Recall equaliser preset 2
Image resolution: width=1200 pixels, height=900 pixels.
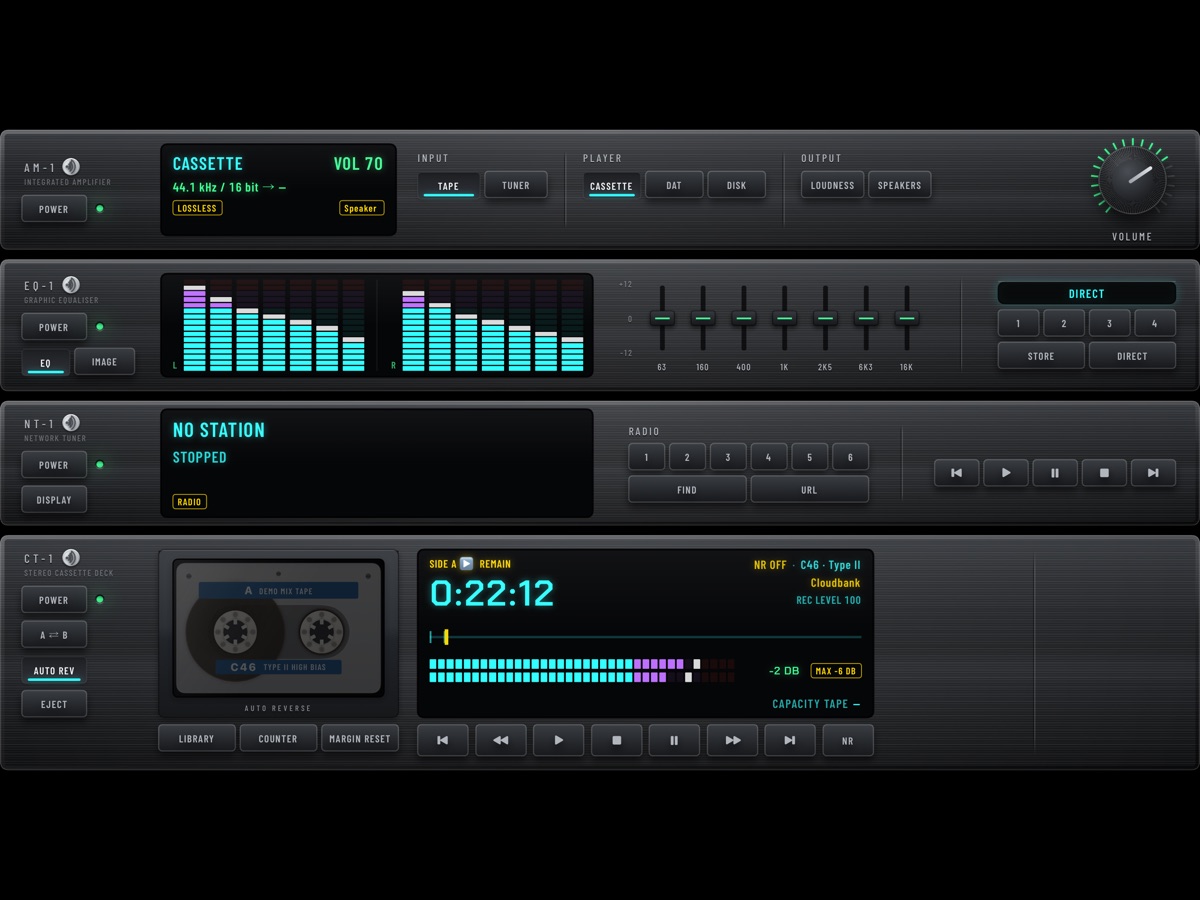[x=1064, y=323]
